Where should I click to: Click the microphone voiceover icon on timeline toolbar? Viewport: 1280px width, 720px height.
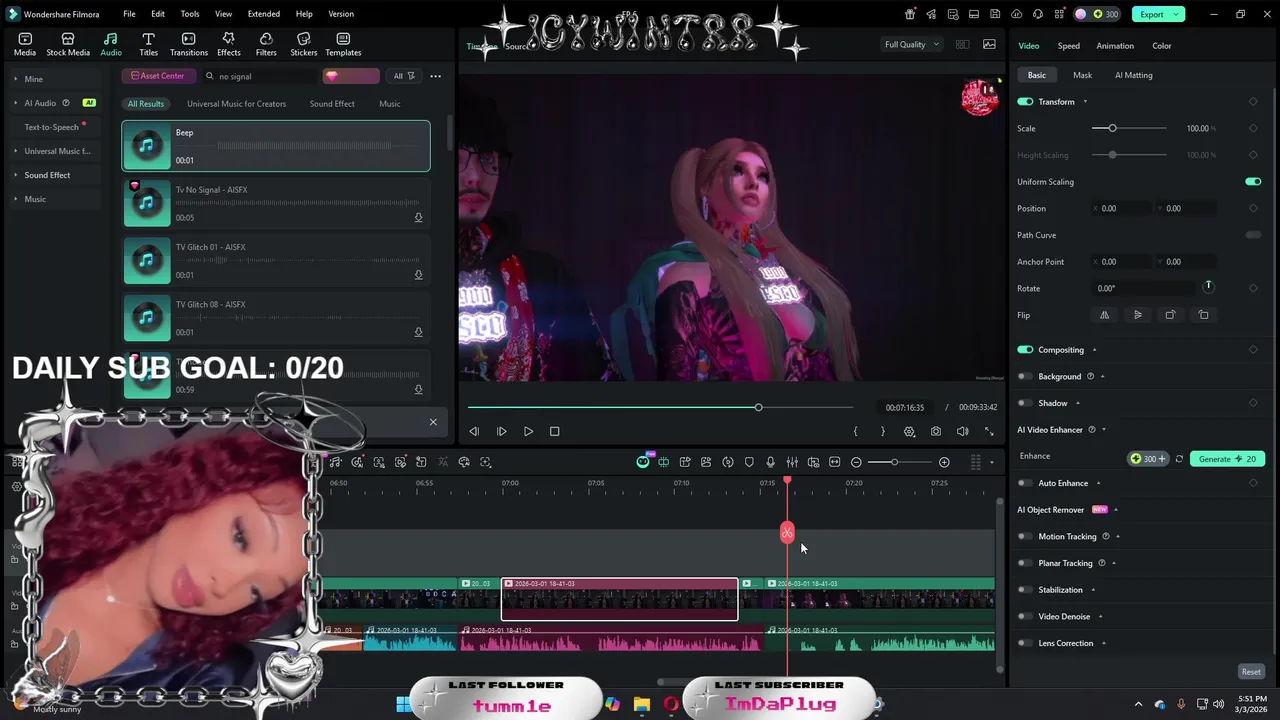[x=770, y=462]
